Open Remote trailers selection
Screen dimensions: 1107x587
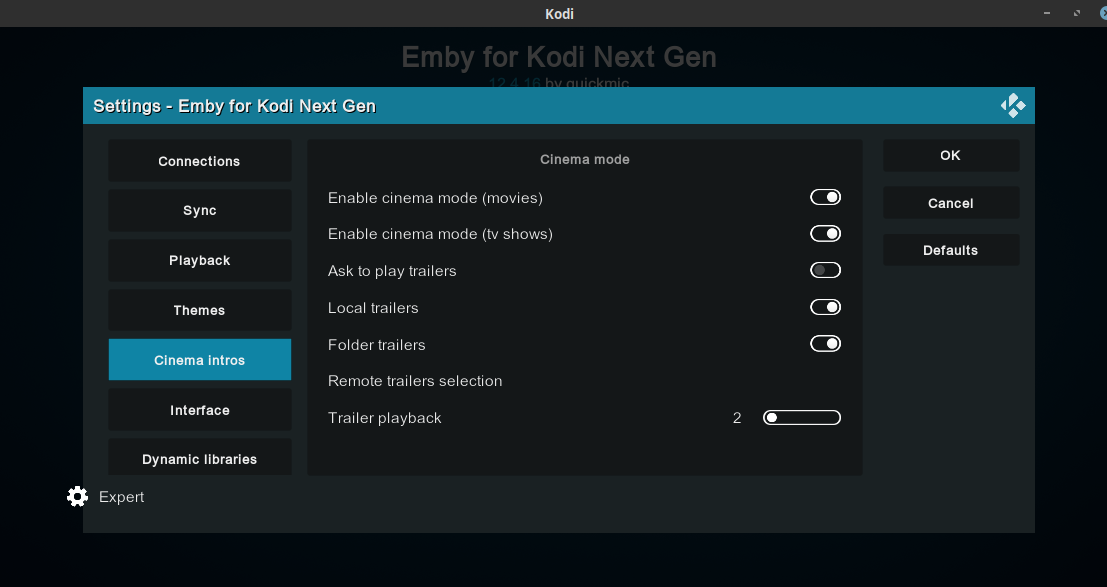tap(585, 381)
